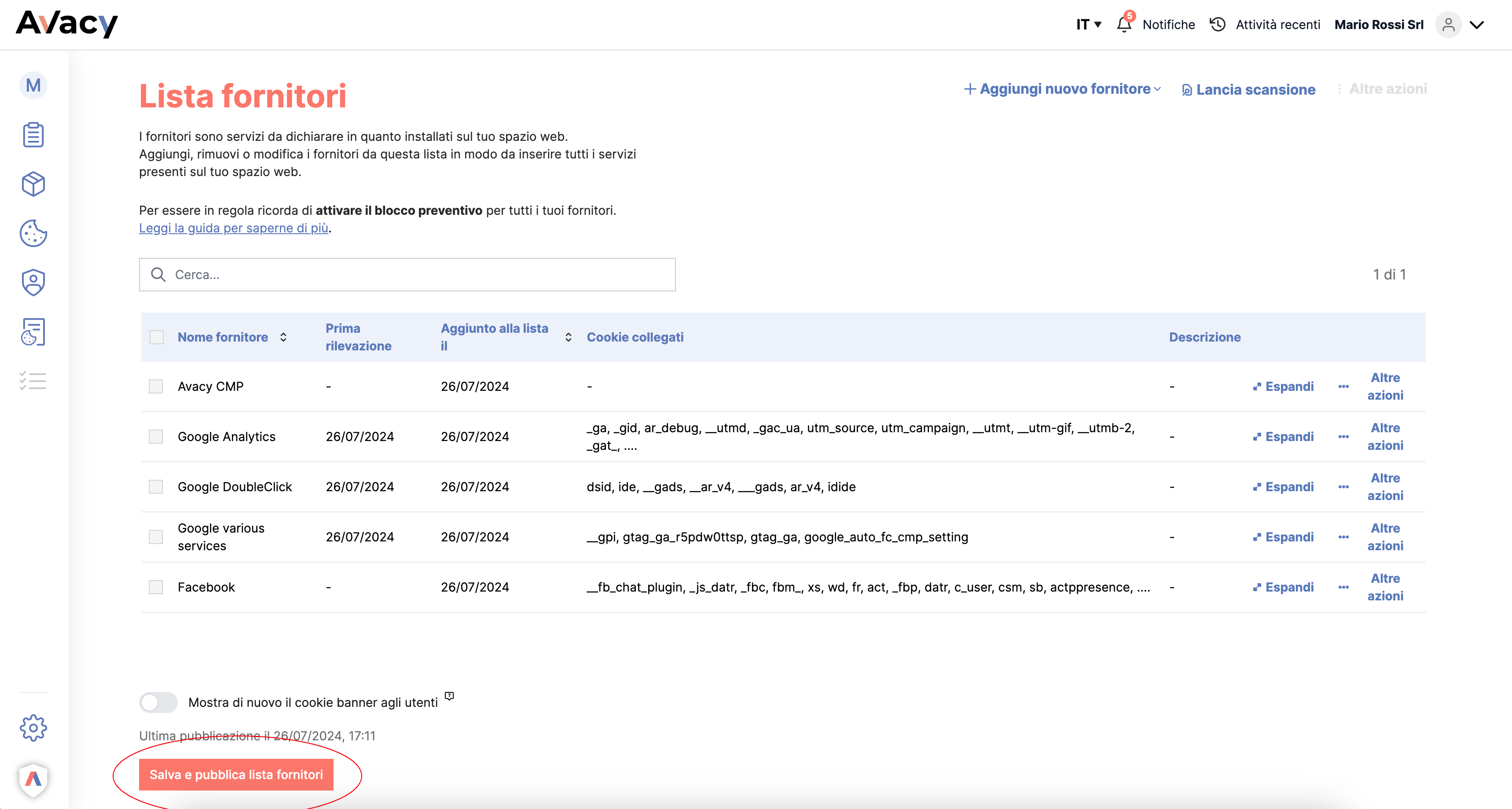Image resolution: width=1512 pixels, height=809 pixels.
Task: Click the three-dot icon in Google DoubleClick row
Action: click(x=1343, y=487)
